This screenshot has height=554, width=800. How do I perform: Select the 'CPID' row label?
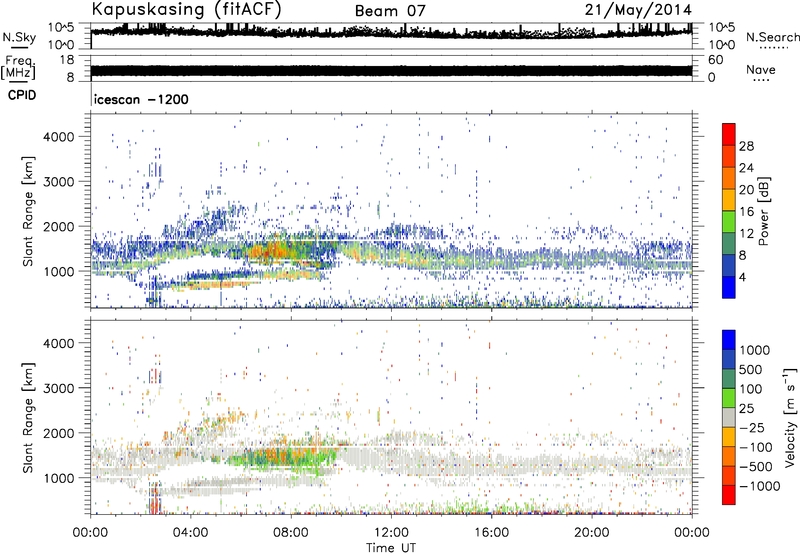pos(22,95)
